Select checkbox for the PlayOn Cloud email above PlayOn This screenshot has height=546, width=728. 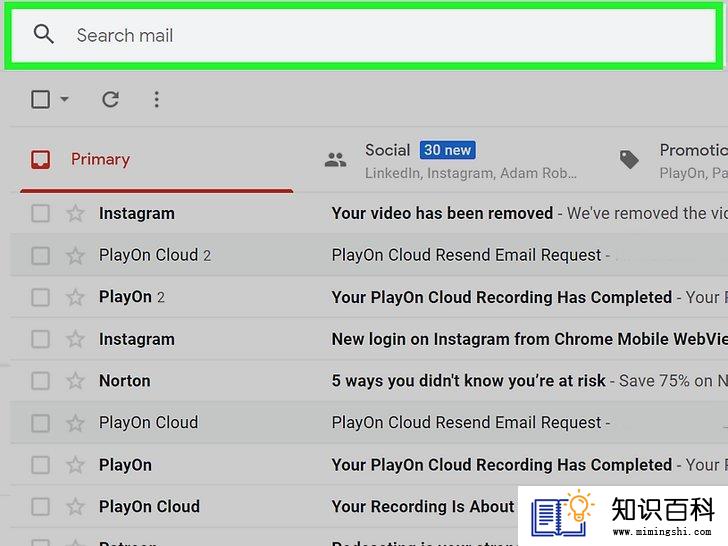40,423
